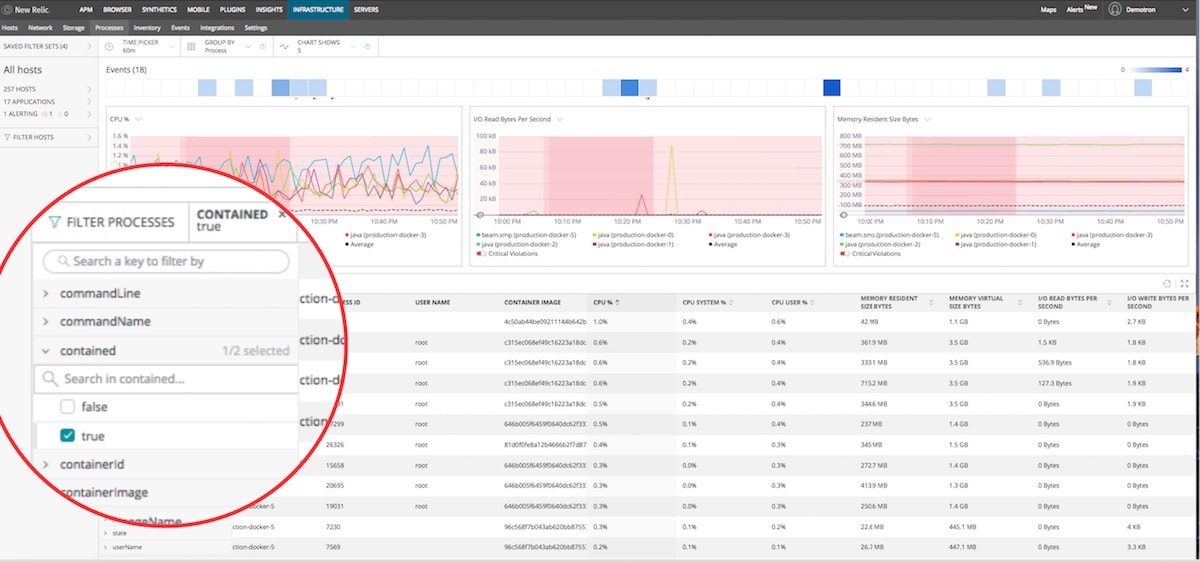Image resolution: width=1200 pixels, height=562 pixels.
Task: Expand the userName filter key
Action: 107,547
